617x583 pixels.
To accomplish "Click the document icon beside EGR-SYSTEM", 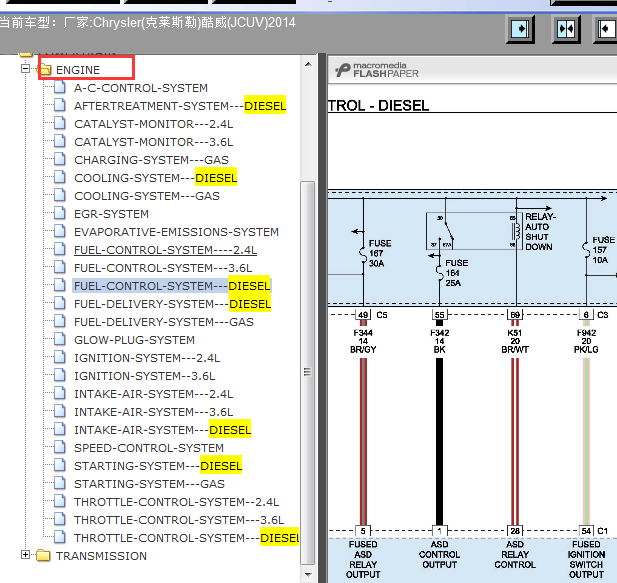I will (x=60, y=214).
